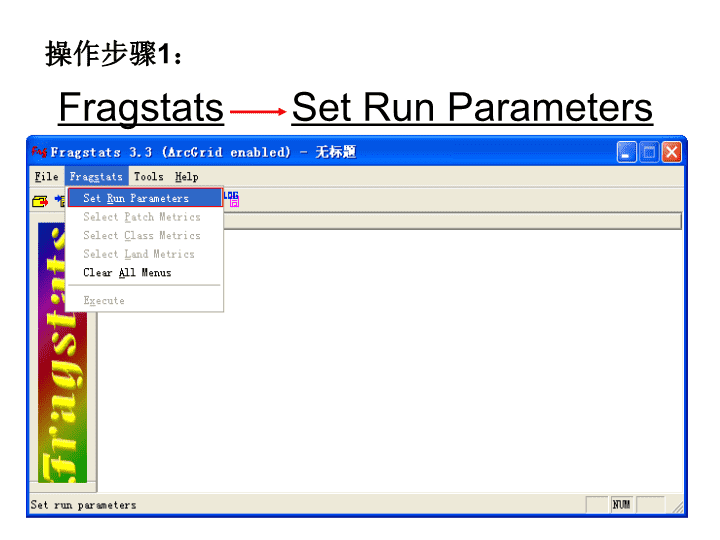The width and height of the screenshot is (720, 540).
Task: Click the vertical Fragstats logo banner
Action: click(x=62, y=353)
